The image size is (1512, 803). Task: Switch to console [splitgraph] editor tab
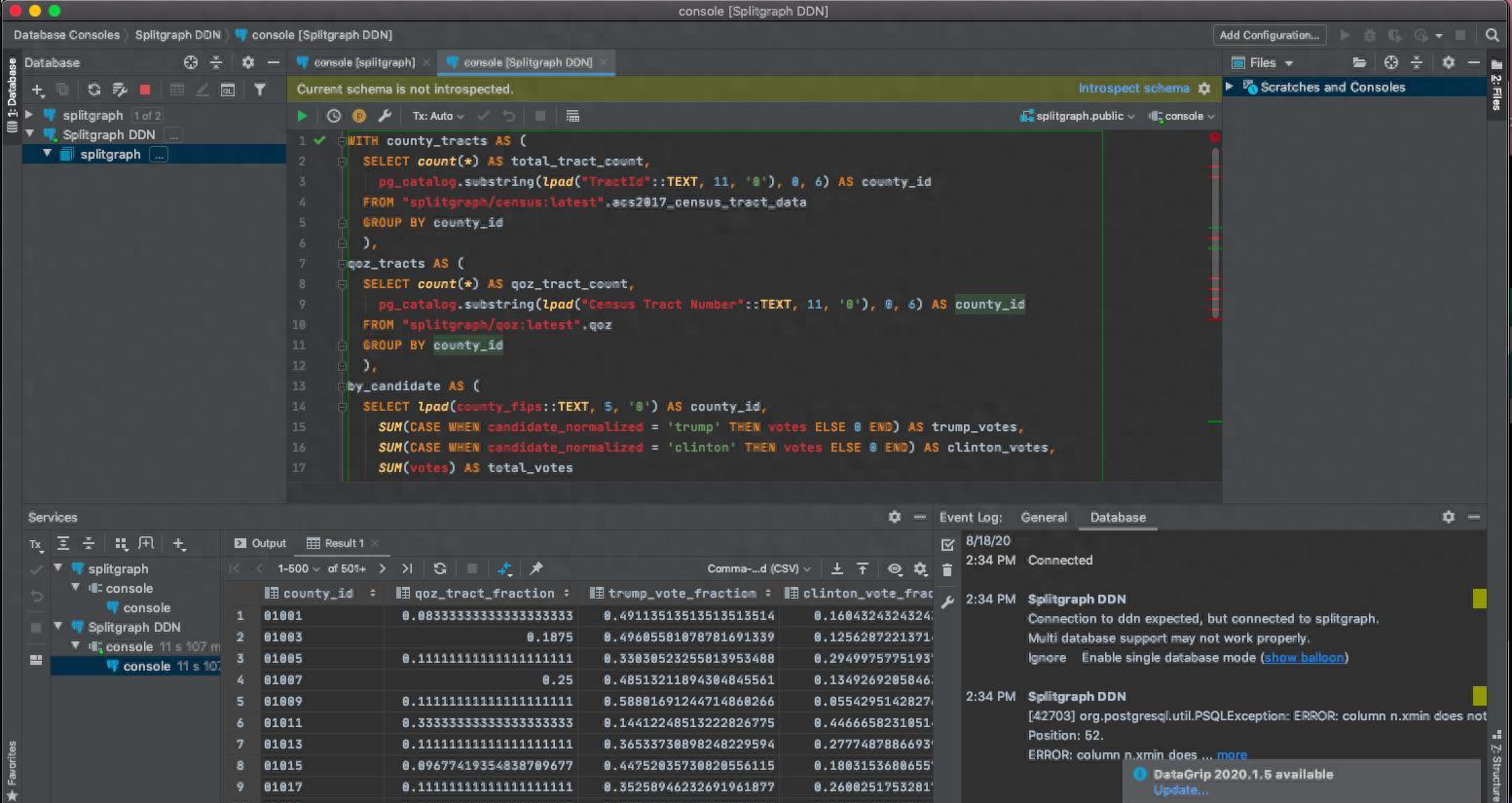point(363,62)
